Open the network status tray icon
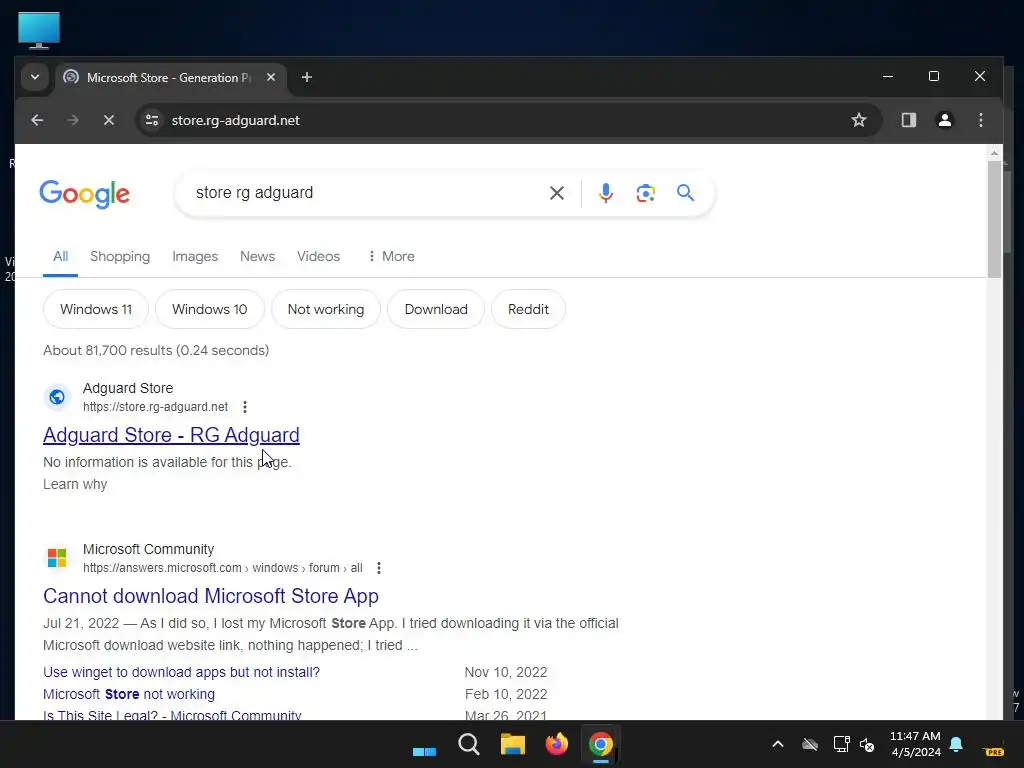Screen dimensions: 1024x768 [x=841, y=744]
